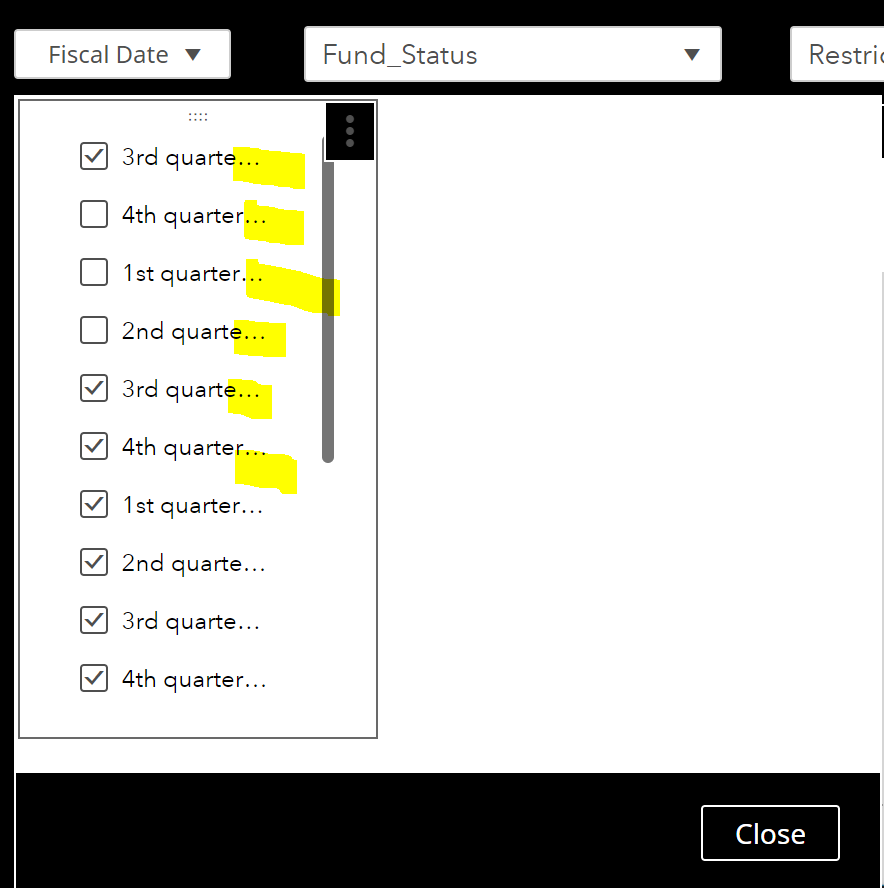Click the drag handle dots above the checklist

pos(197,115)
